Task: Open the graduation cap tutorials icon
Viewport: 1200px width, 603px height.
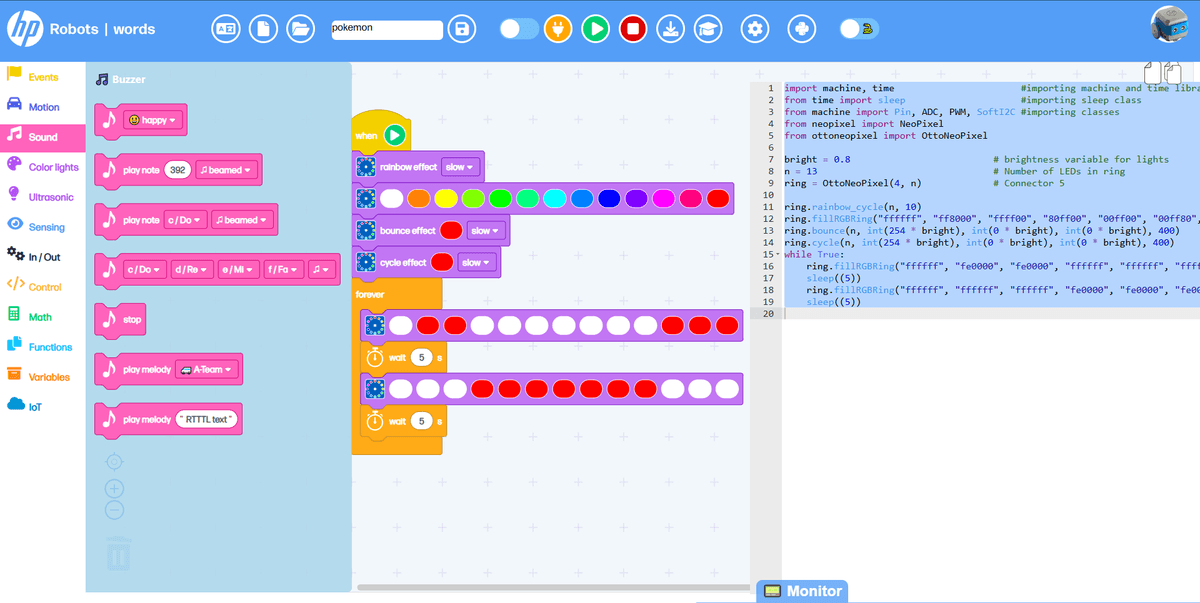Action: 708,29
